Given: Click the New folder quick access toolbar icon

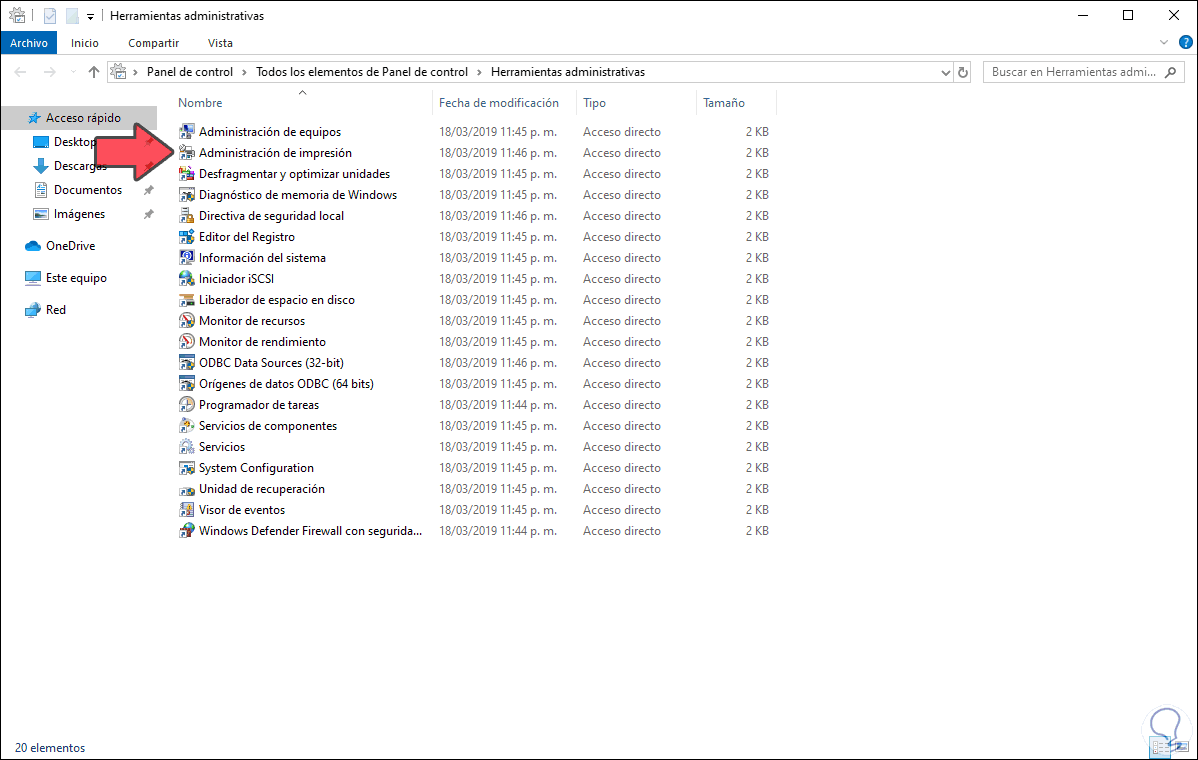Looking at the screenshot, I should [x=72, y=15].
